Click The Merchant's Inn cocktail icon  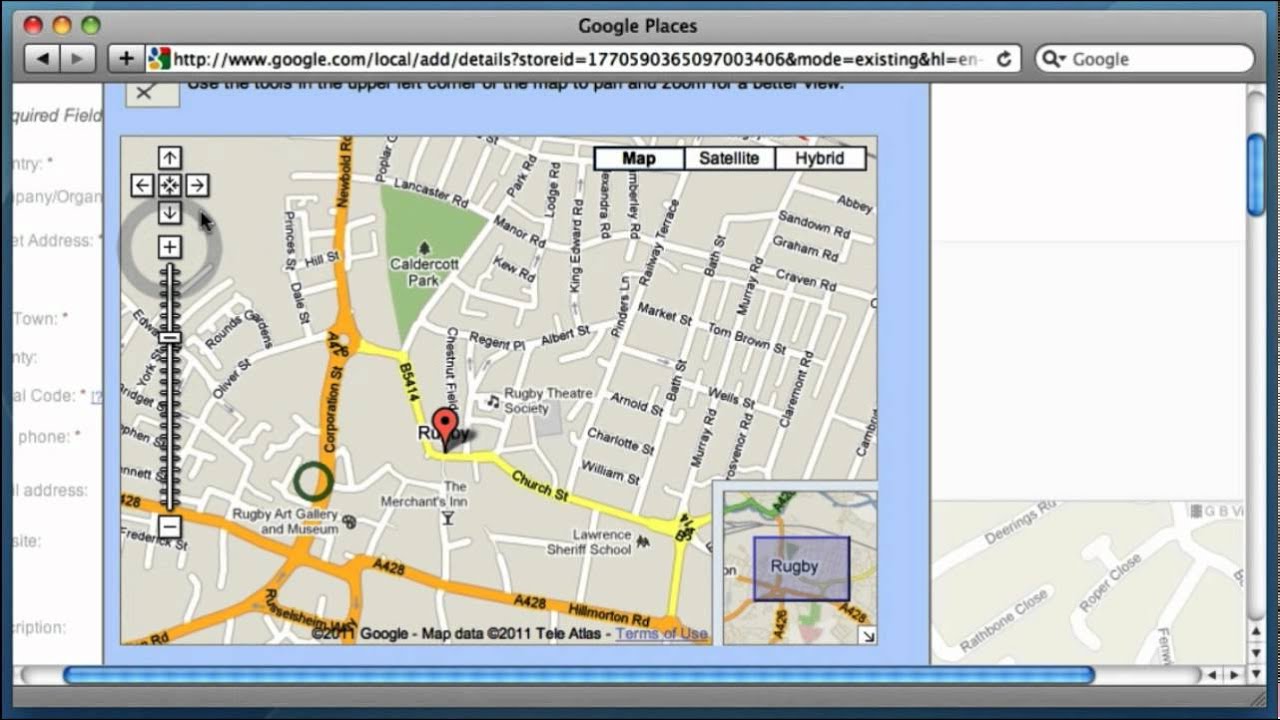(x=448, y=517)
